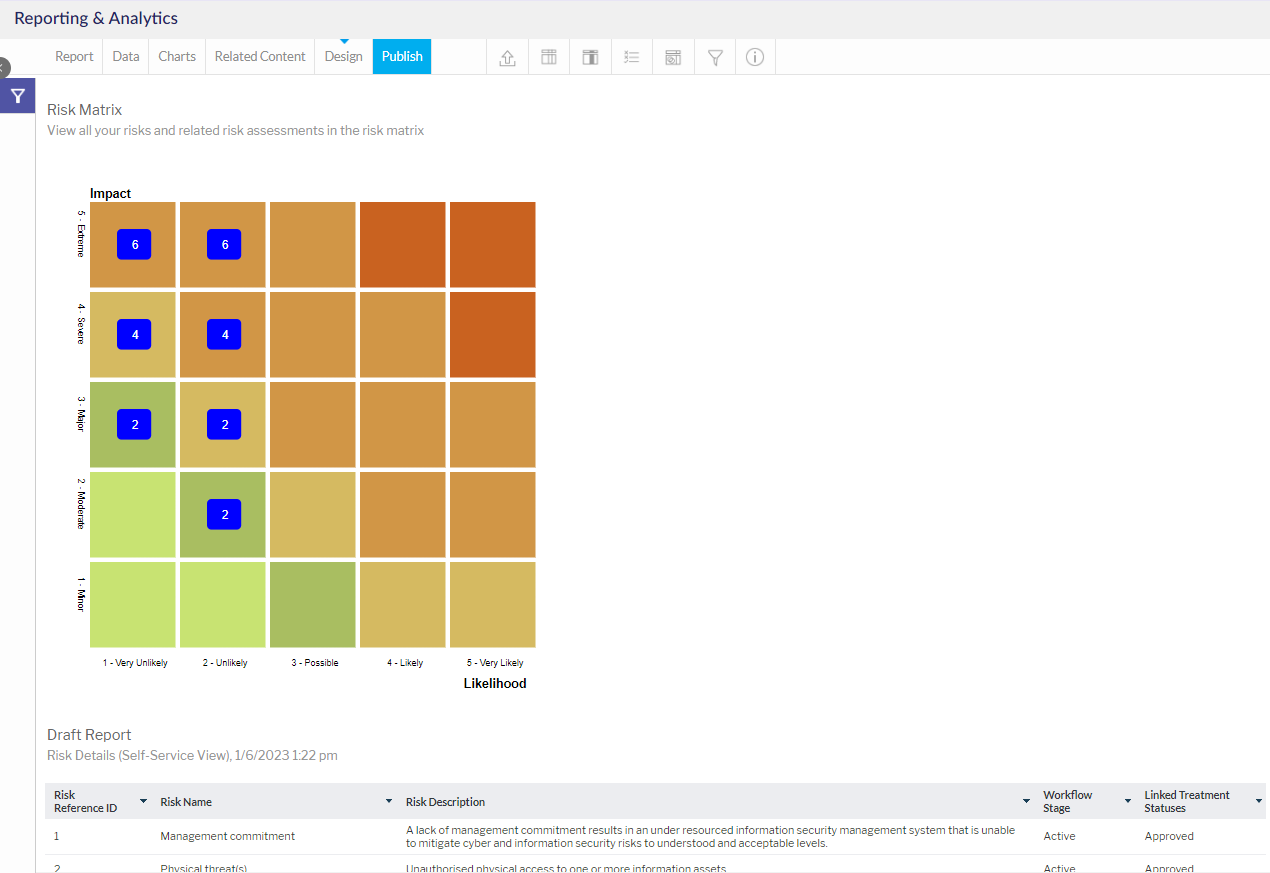Viewport: 1270px width, 873px height.
Task: Click the funnel filter icon in the top toolbar
Action: click(715, 57)
